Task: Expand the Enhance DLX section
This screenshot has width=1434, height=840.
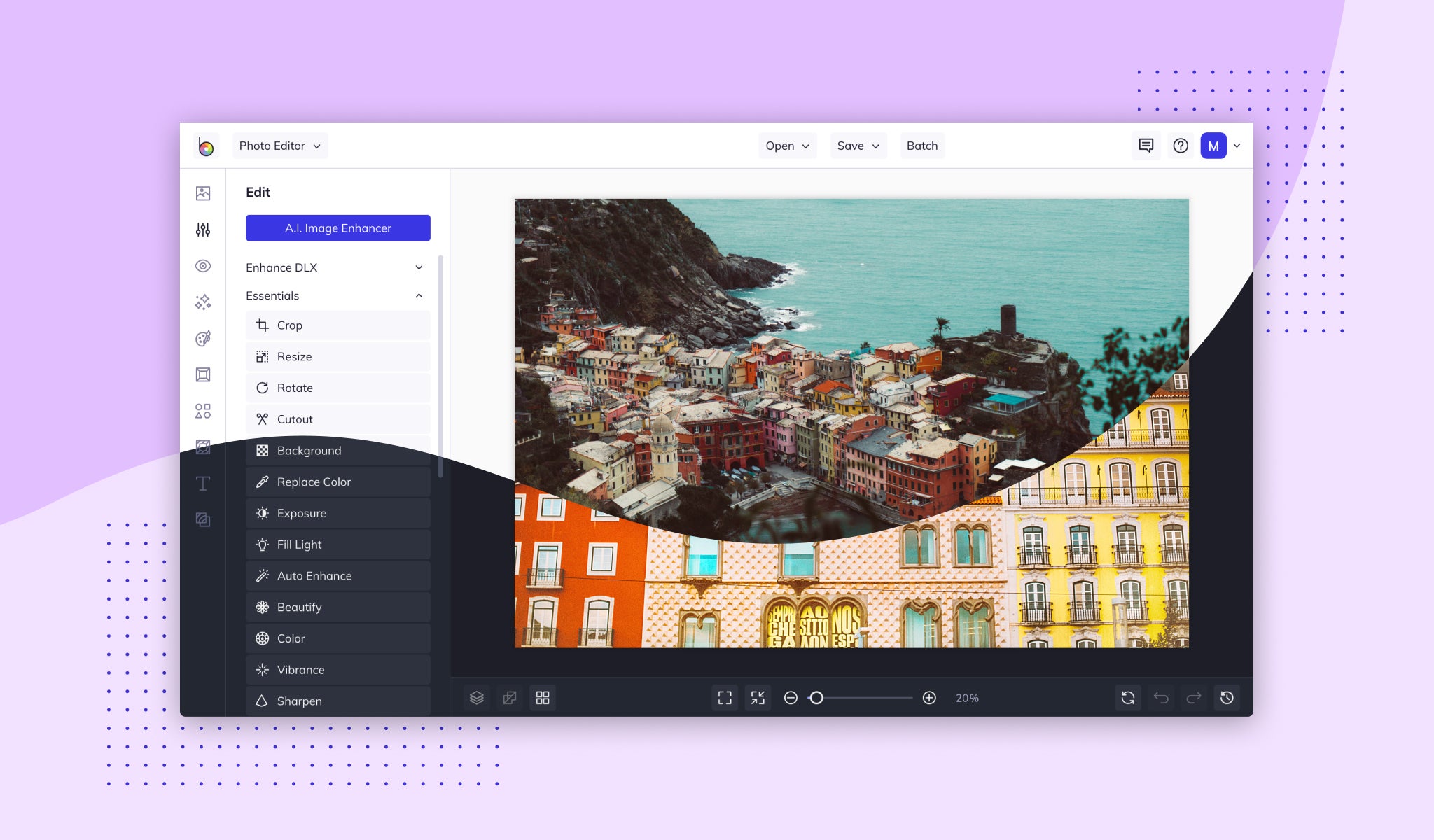Action: click(x=418, y=267)
